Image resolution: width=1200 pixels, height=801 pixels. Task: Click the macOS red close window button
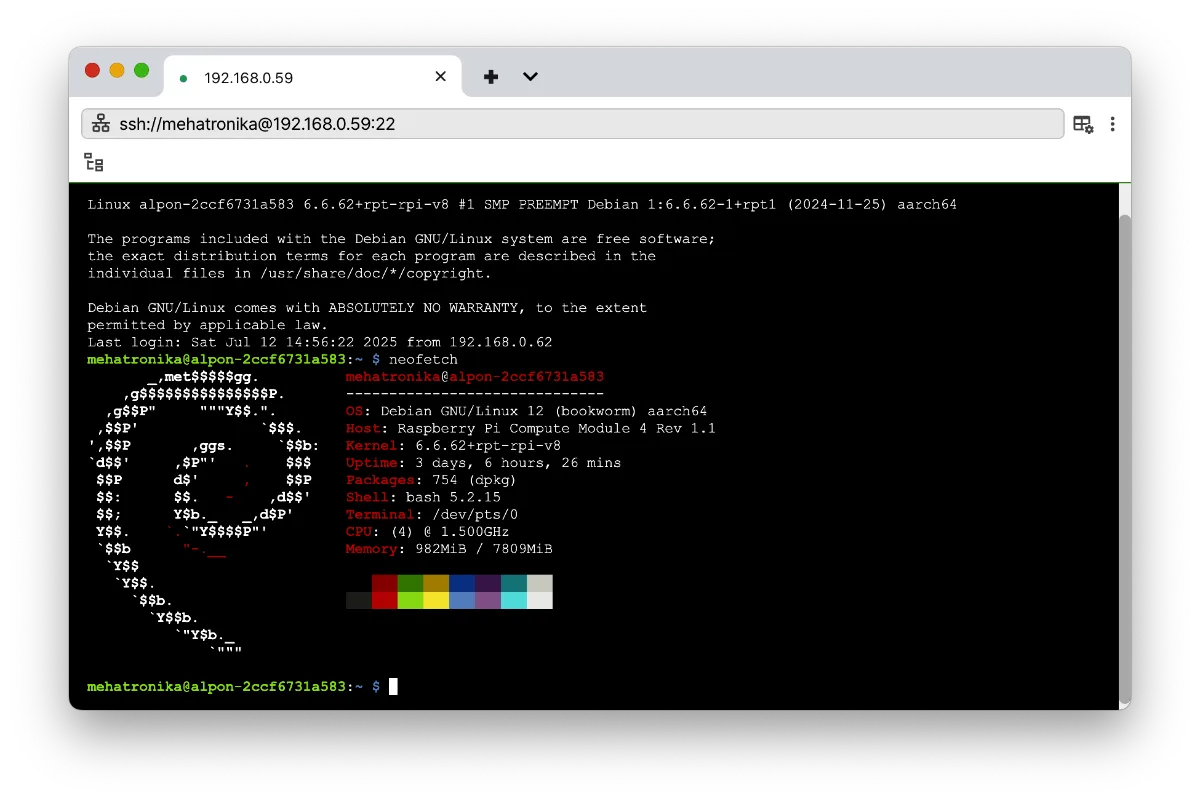(x=93, y=70)
